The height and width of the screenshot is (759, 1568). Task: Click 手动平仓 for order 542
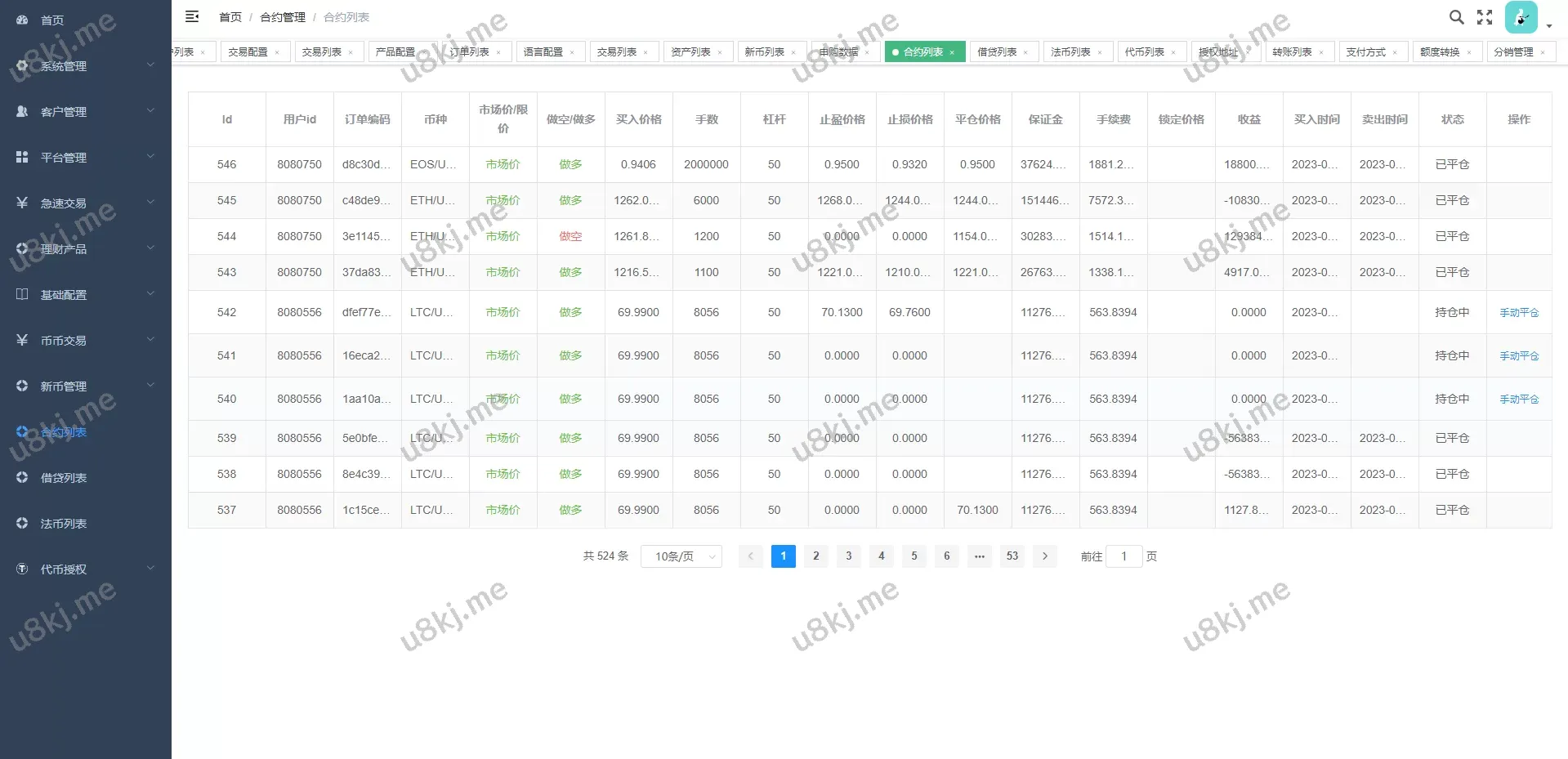1518,313
